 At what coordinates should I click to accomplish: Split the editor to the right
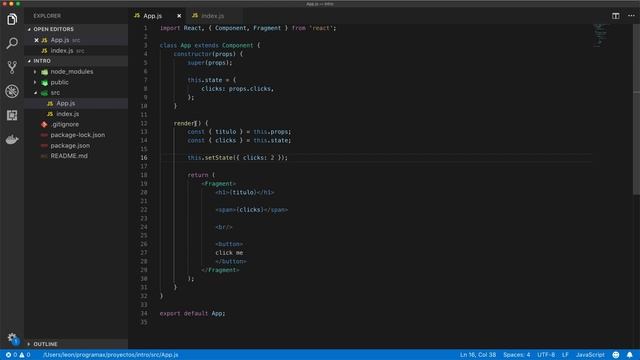[x=616, y=16]
